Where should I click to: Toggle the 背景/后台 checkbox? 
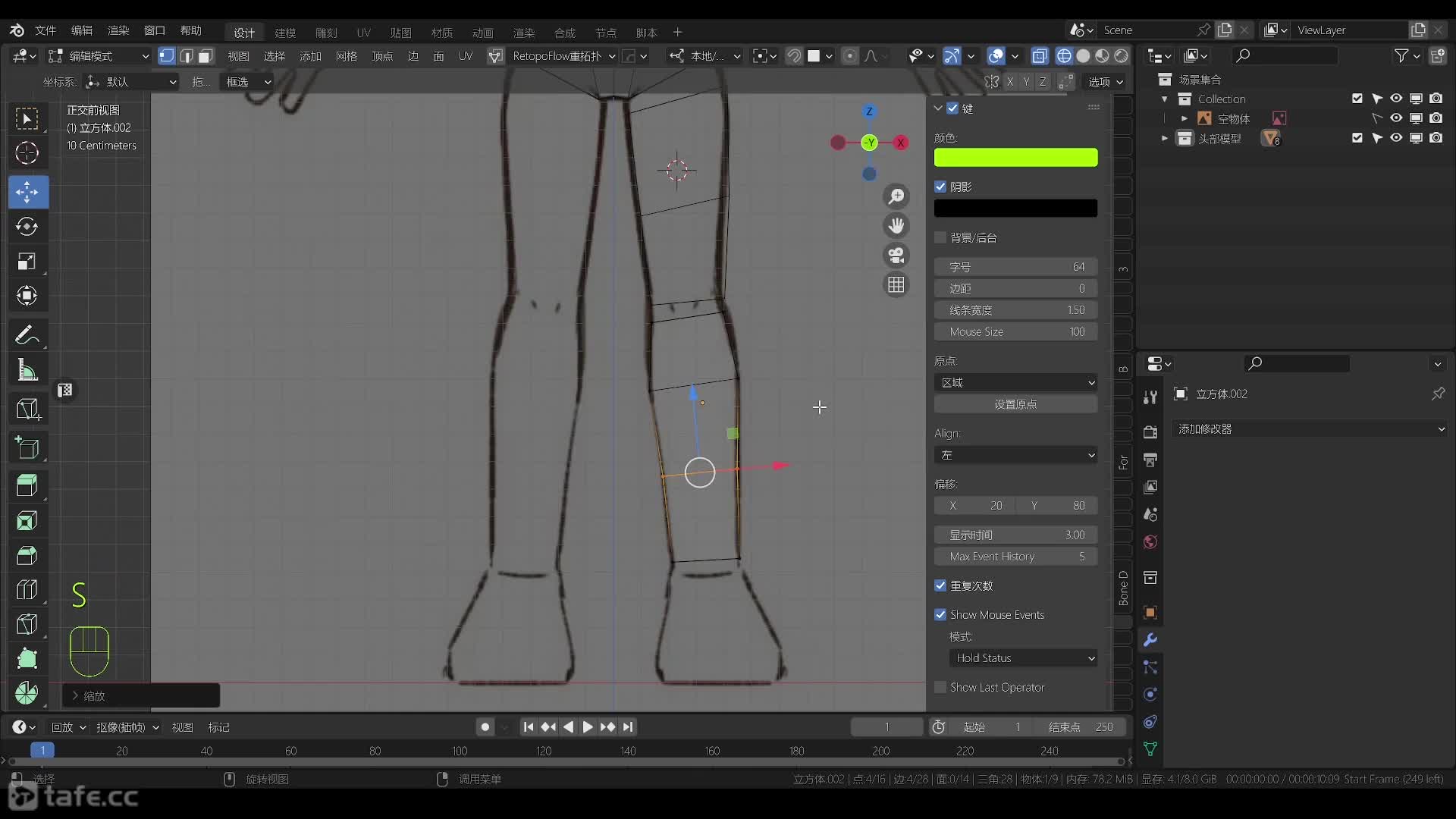(x=940, y=237)
